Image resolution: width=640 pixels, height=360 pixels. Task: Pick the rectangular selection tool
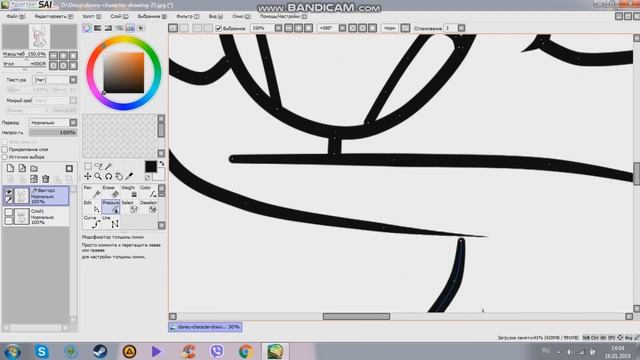tap(88, 166)
